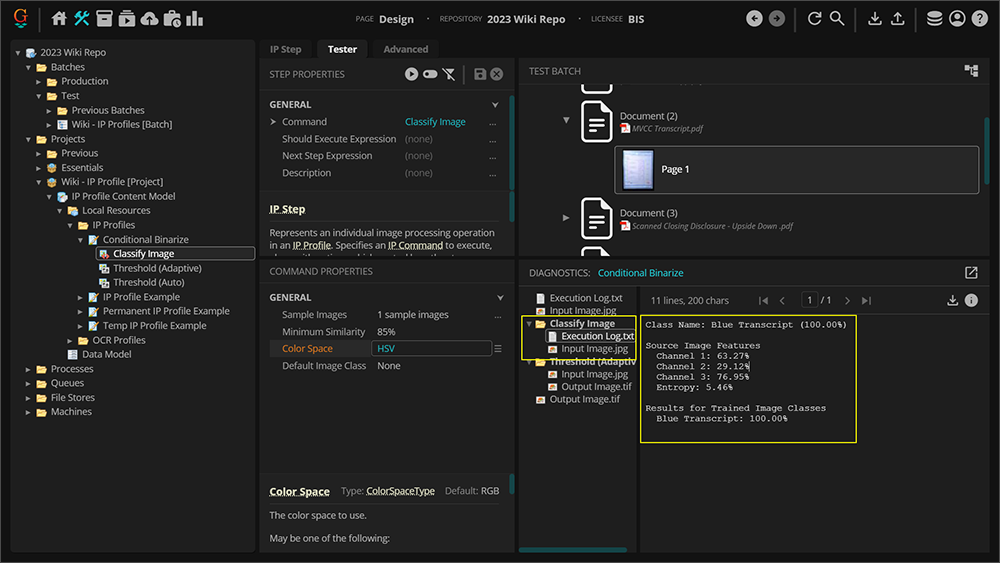
Task: Click the search magnifier icon
Action: 837,18
